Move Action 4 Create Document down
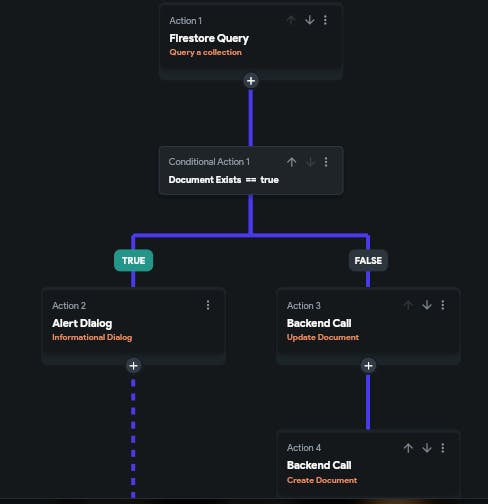Image resolution: width=488 pixels, height=504 pixels. (x=427, y=448)
